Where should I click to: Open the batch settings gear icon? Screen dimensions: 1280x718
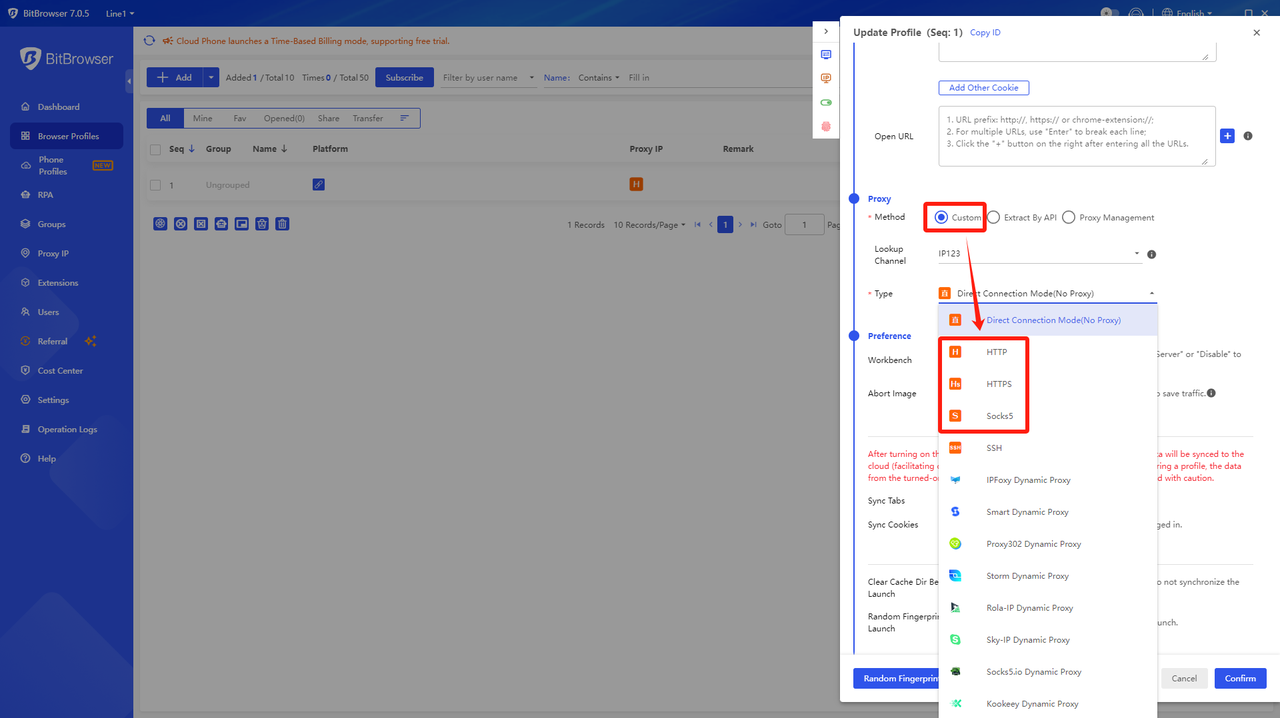[160, 224]
